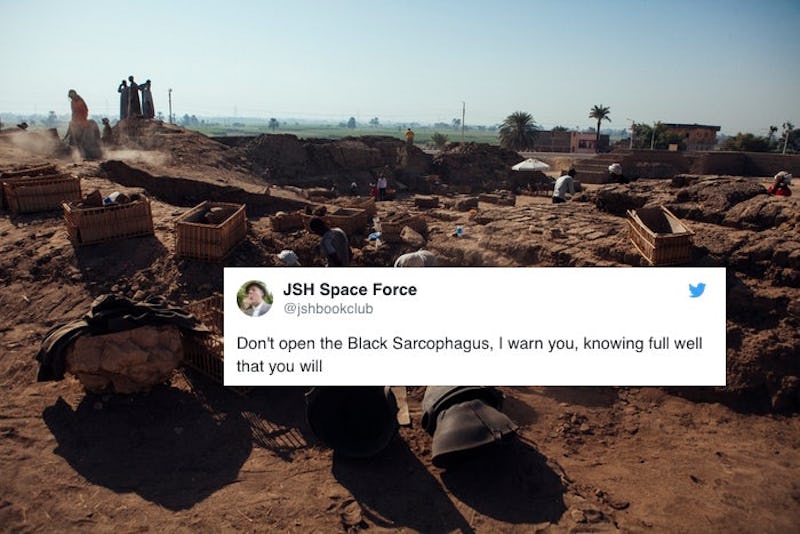This screenshot has width=800, height=534.
Task: Click the utility pole in the center distance
Action: tap(463, 121)
